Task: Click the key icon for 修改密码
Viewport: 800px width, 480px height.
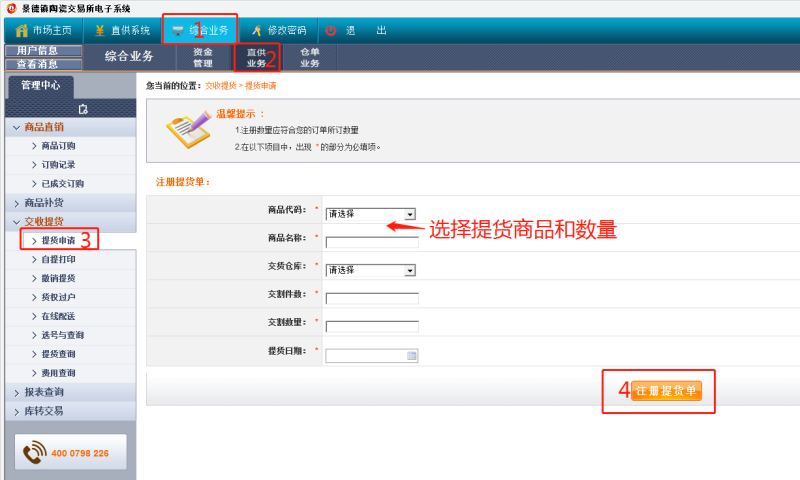Action: [256, 30]
